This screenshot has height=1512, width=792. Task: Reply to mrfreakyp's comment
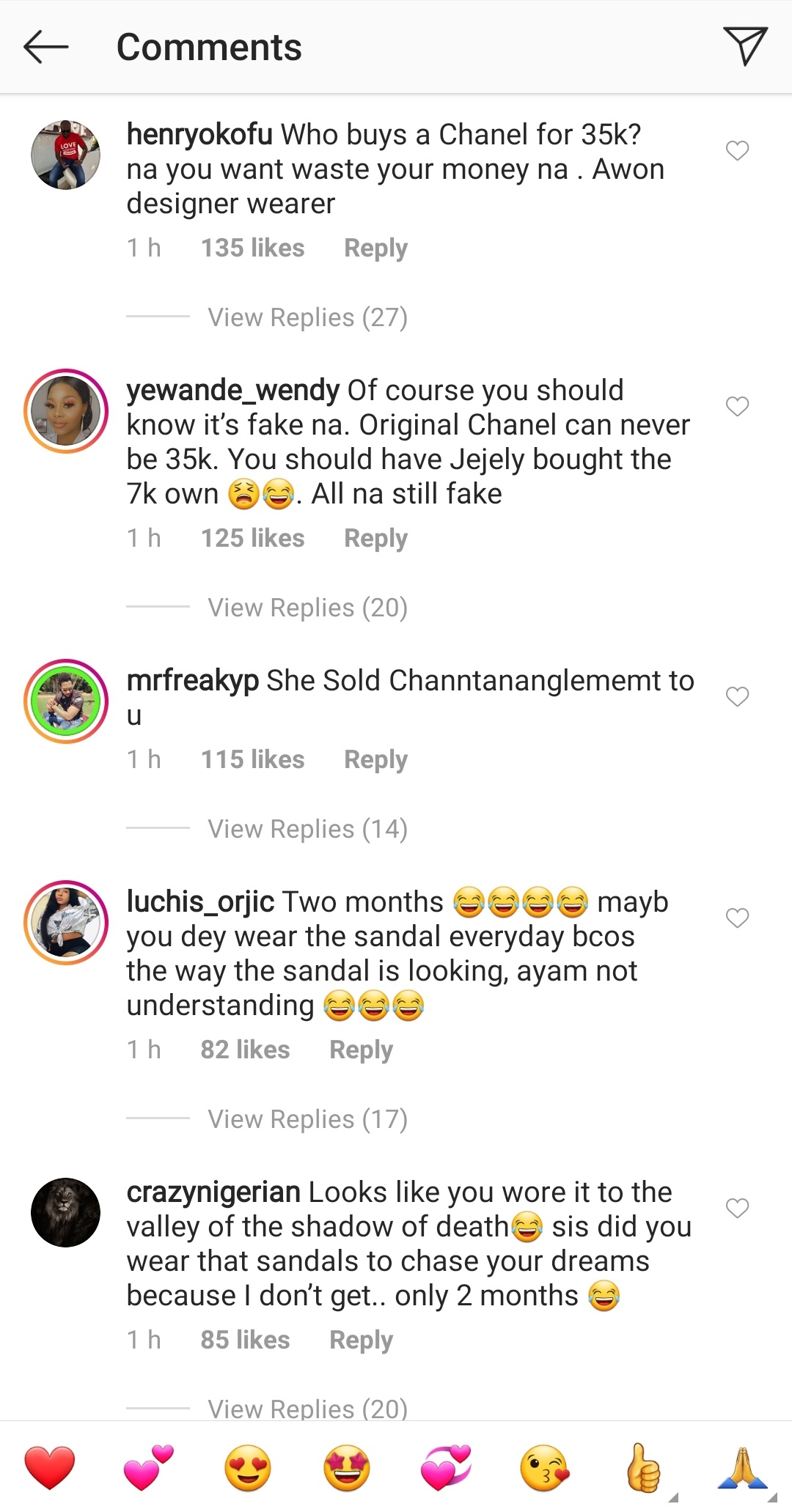point(375,759)
